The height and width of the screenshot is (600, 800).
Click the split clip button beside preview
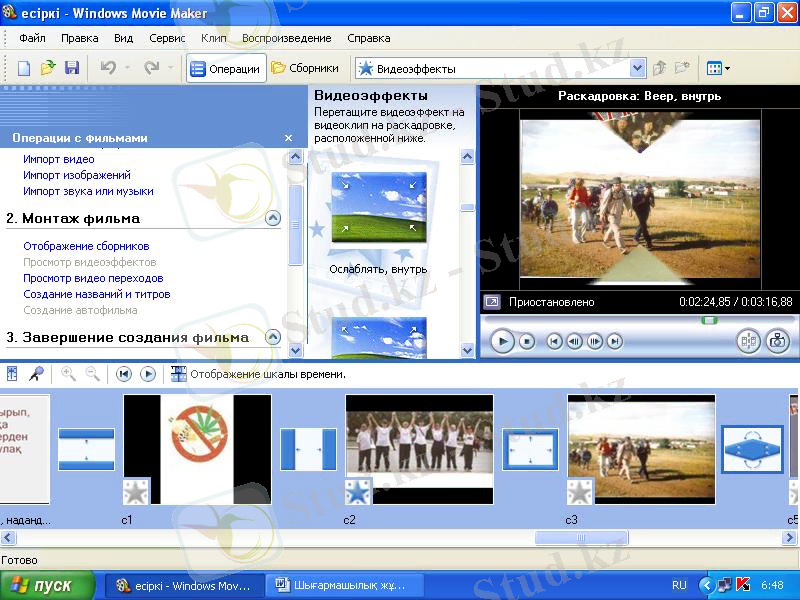pos(748,341)
